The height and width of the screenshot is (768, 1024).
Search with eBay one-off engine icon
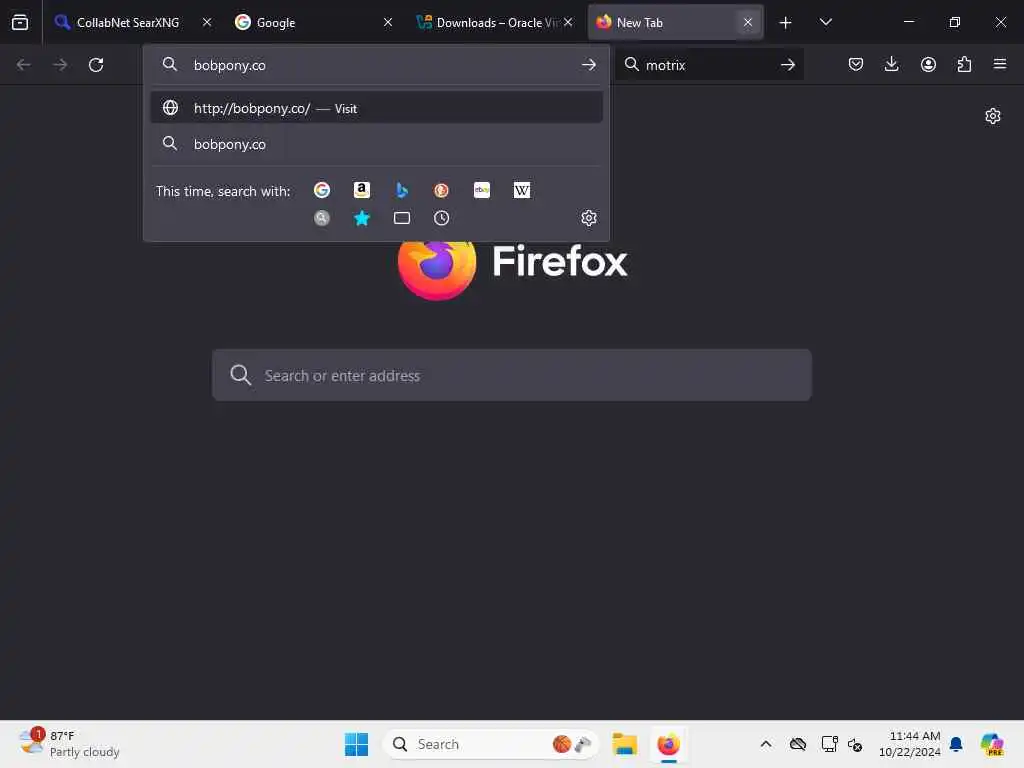pos(482,190)
